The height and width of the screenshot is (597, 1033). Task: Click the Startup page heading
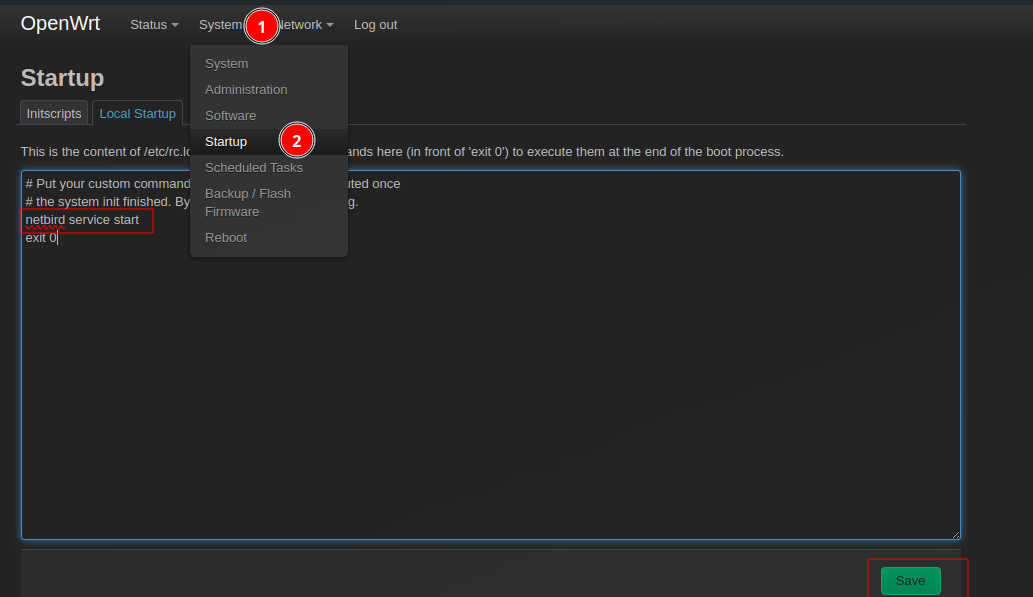pos(60,77)
